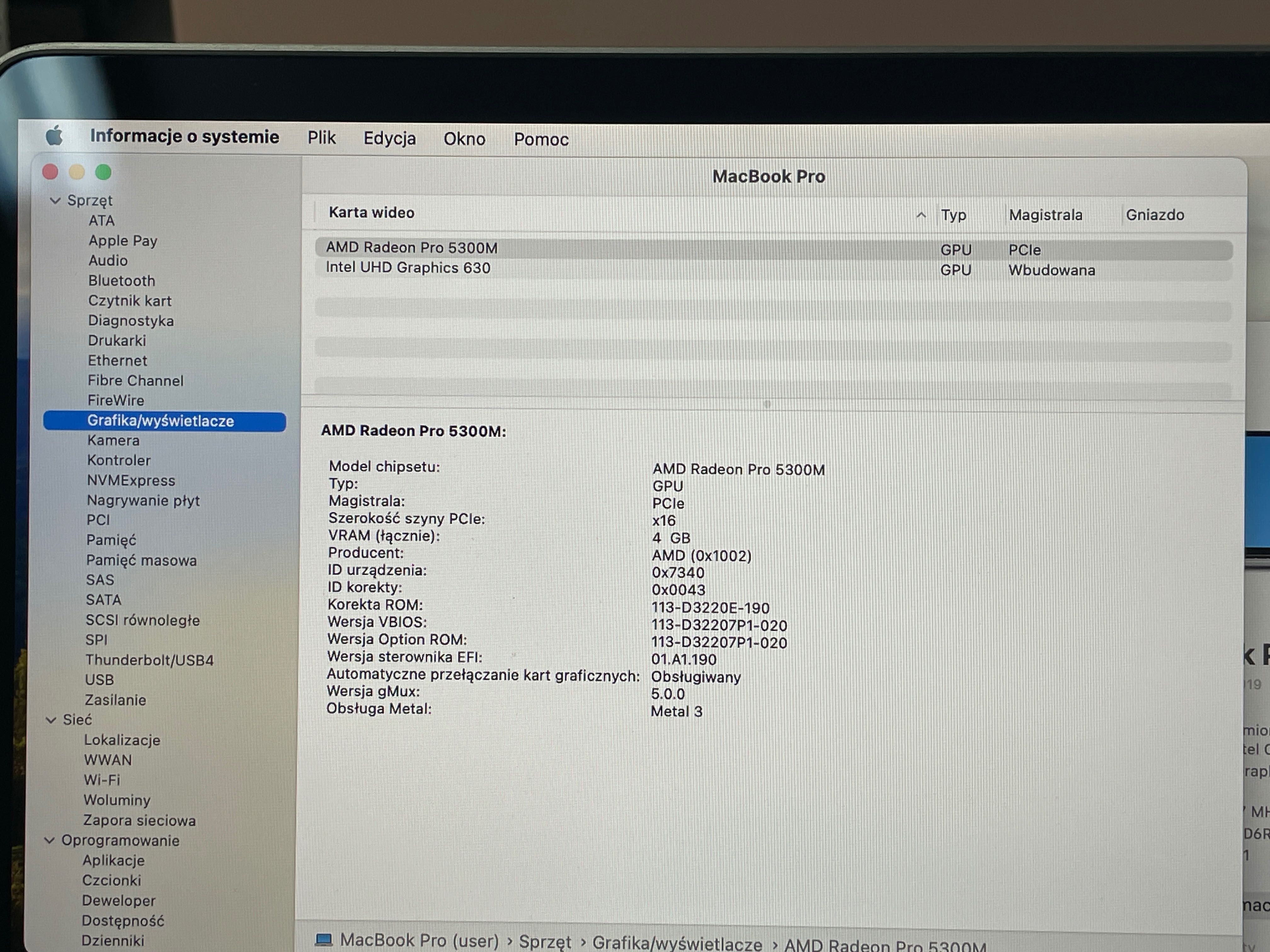The image size is (1270, 952).
Task: Select Ethernet in sidebar
Action: click(118, 360)
